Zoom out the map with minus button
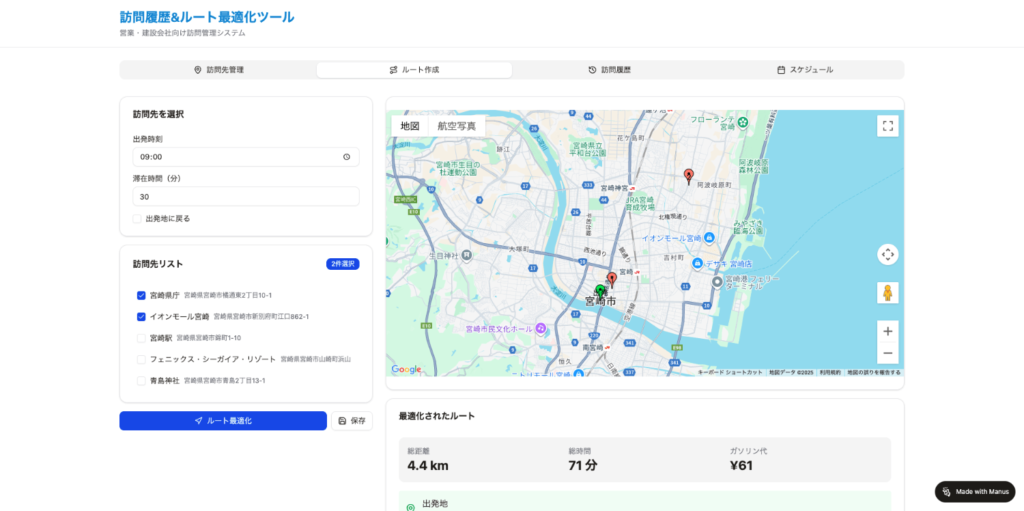The image size is (1024, 511). click(x=887, y=353)
